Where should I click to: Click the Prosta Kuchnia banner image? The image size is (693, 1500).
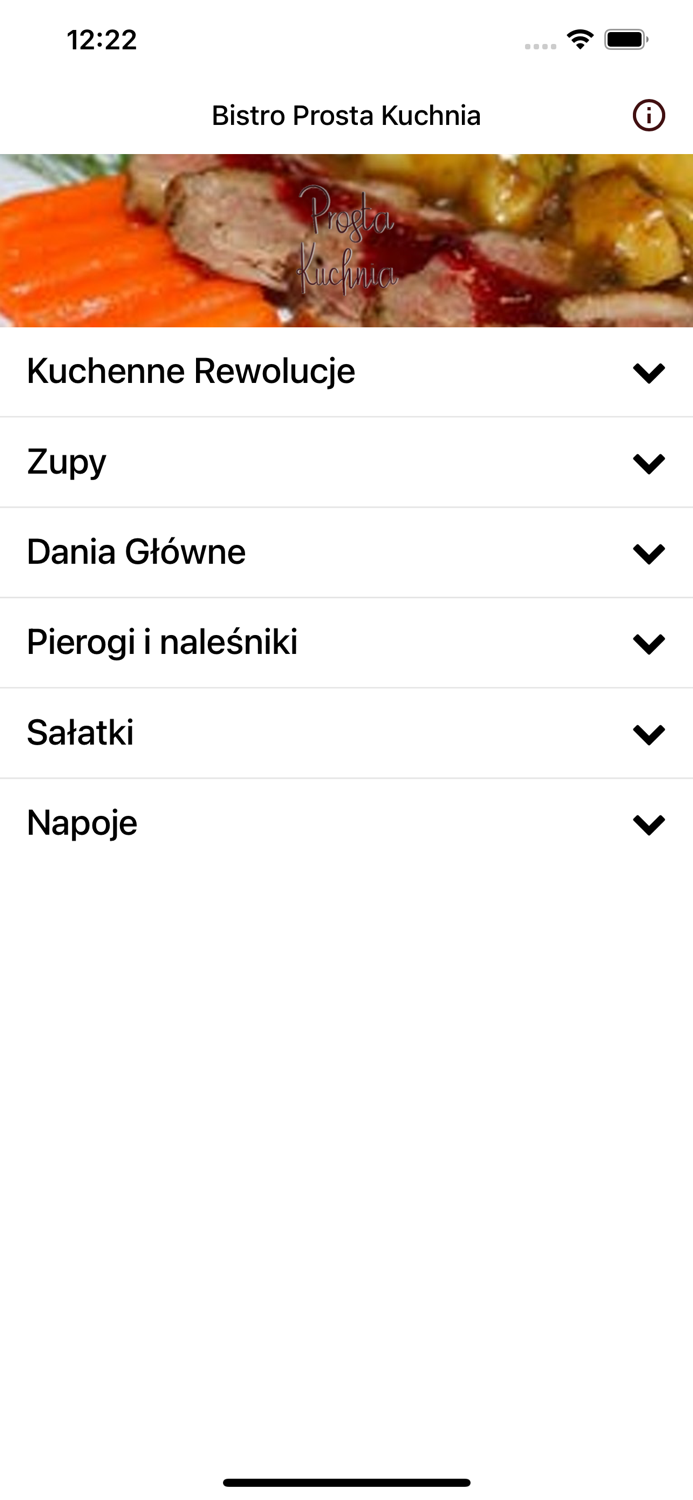tap(346, 240)
